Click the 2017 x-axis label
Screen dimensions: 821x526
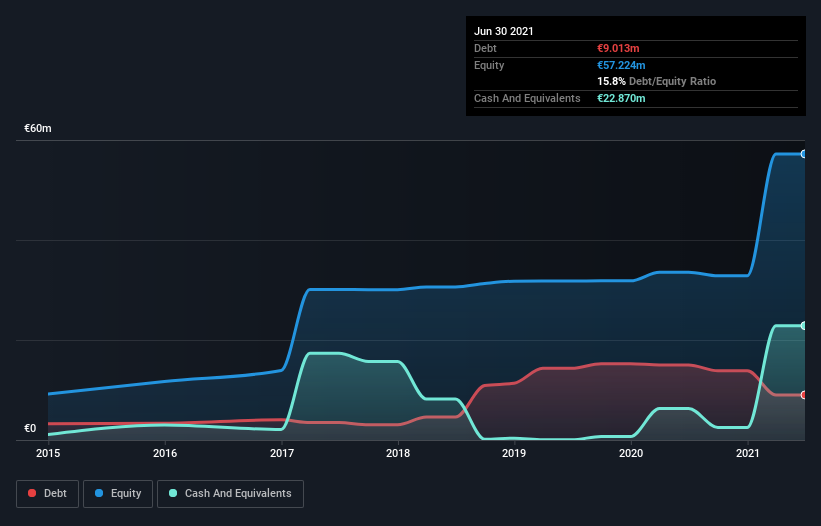click(x=282, y=453)
